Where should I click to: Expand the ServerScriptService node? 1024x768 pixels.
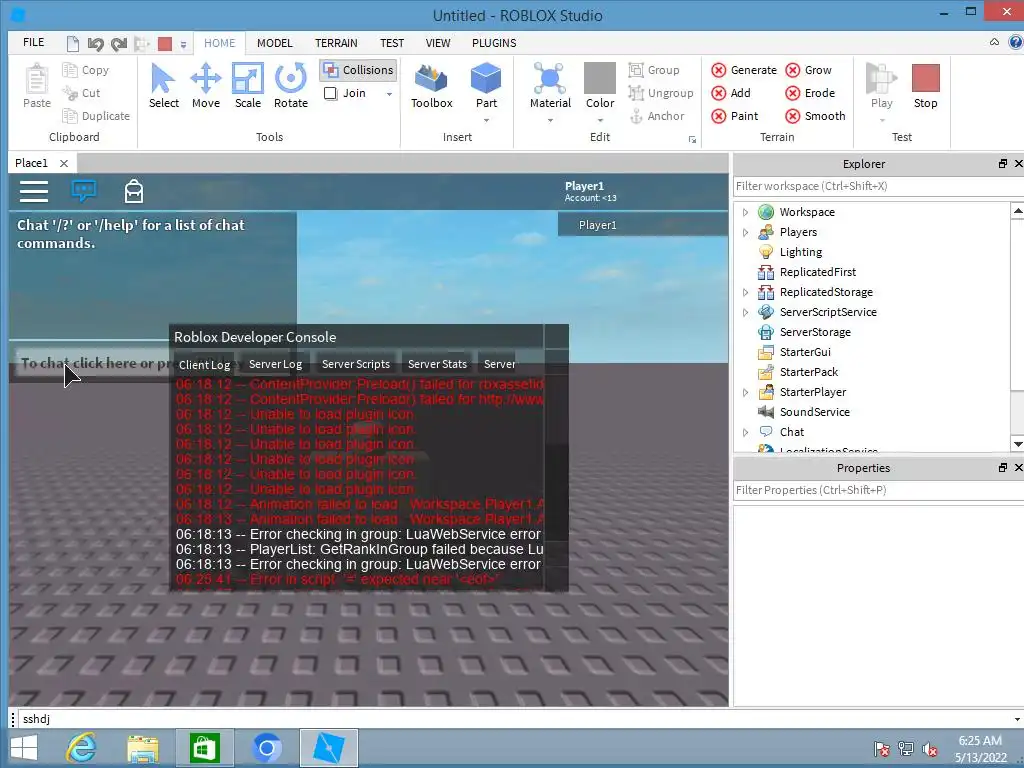(x=745, y=312)
